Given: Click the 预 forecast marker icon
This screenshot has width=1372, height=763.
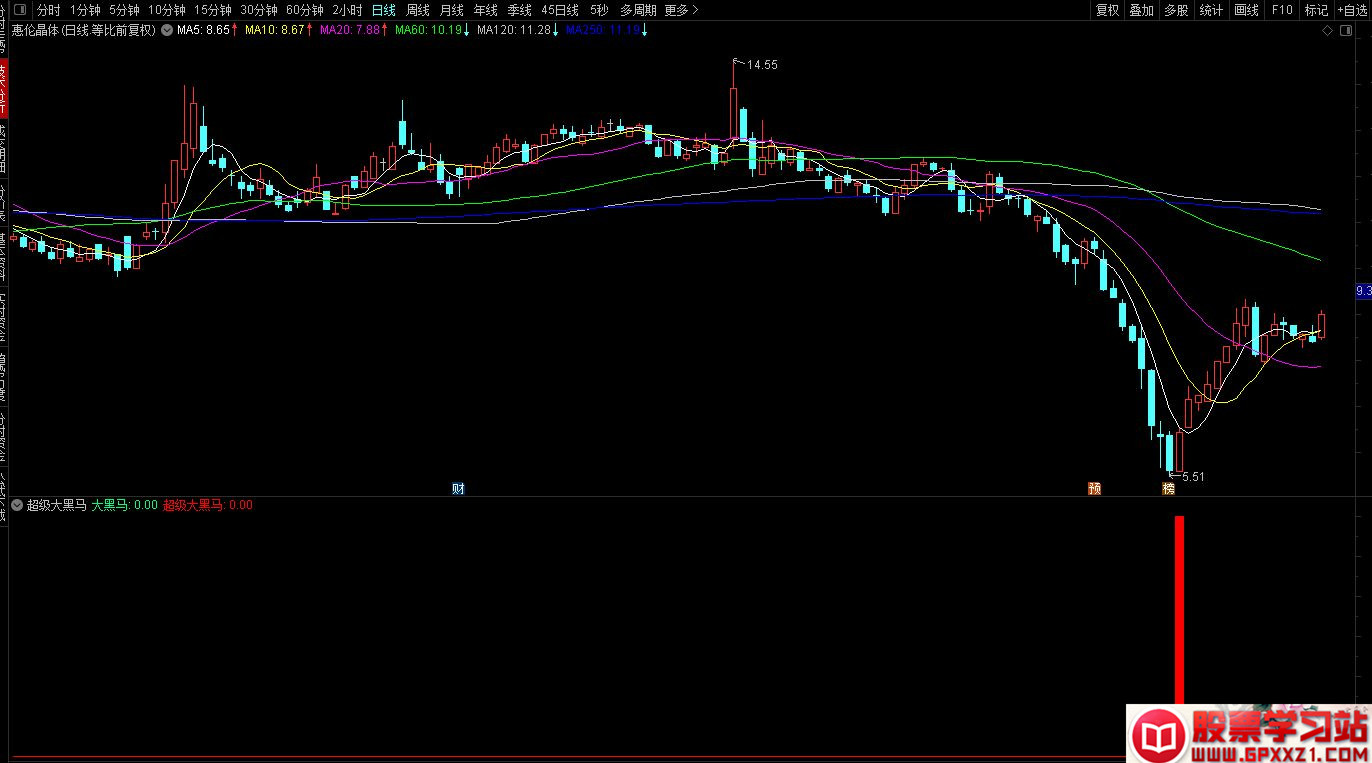Looking at the screenshot, I should (x=1094, y=489).
